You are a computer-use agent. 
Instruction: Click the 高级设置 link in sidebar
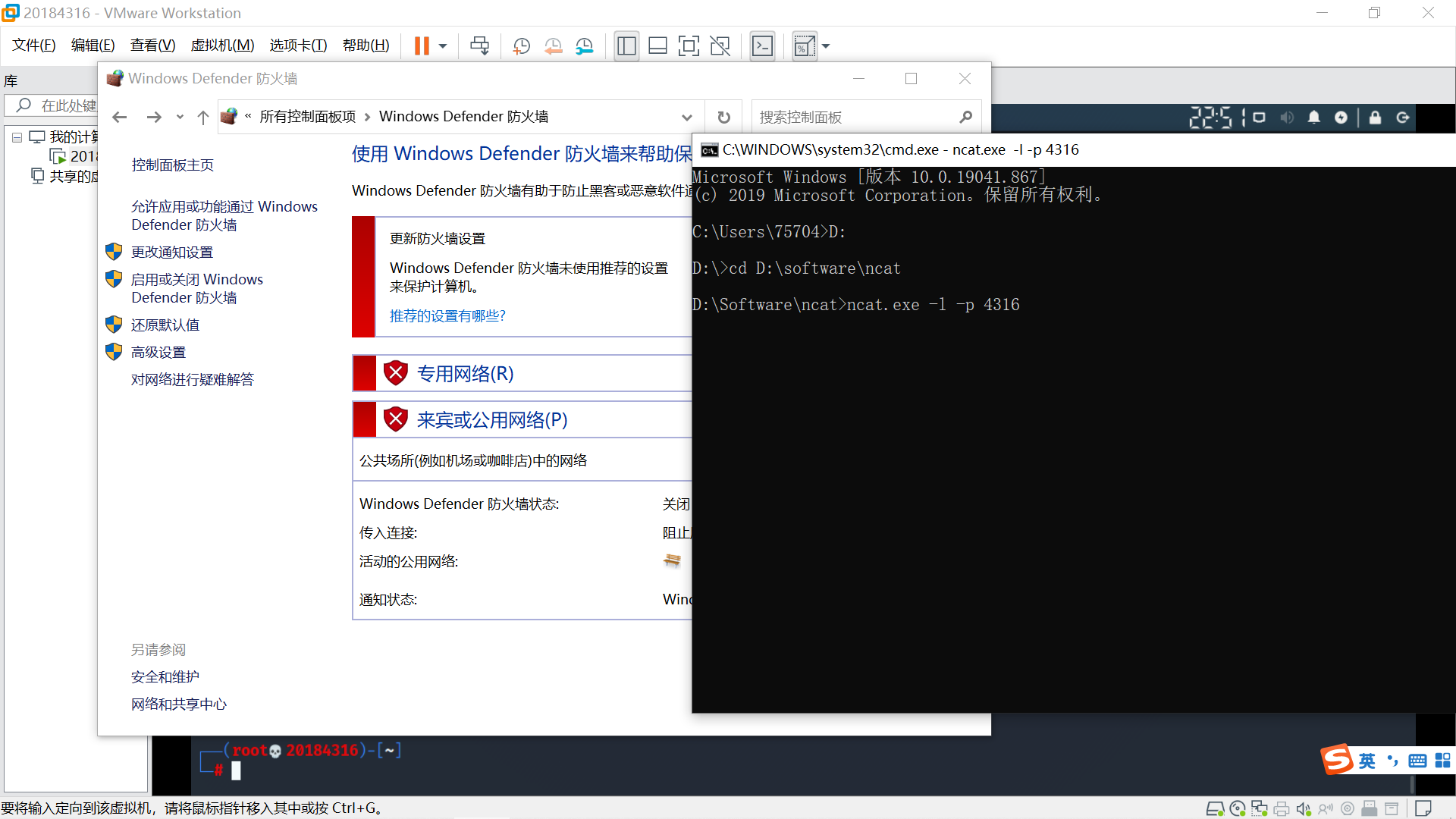click(x=158, y=353)
